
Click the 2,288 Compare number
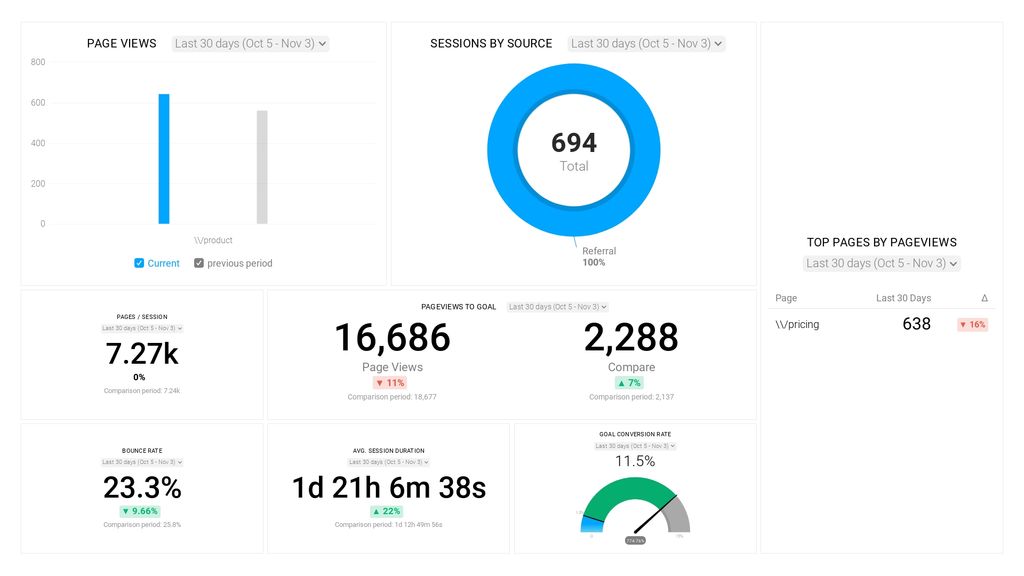631,338
